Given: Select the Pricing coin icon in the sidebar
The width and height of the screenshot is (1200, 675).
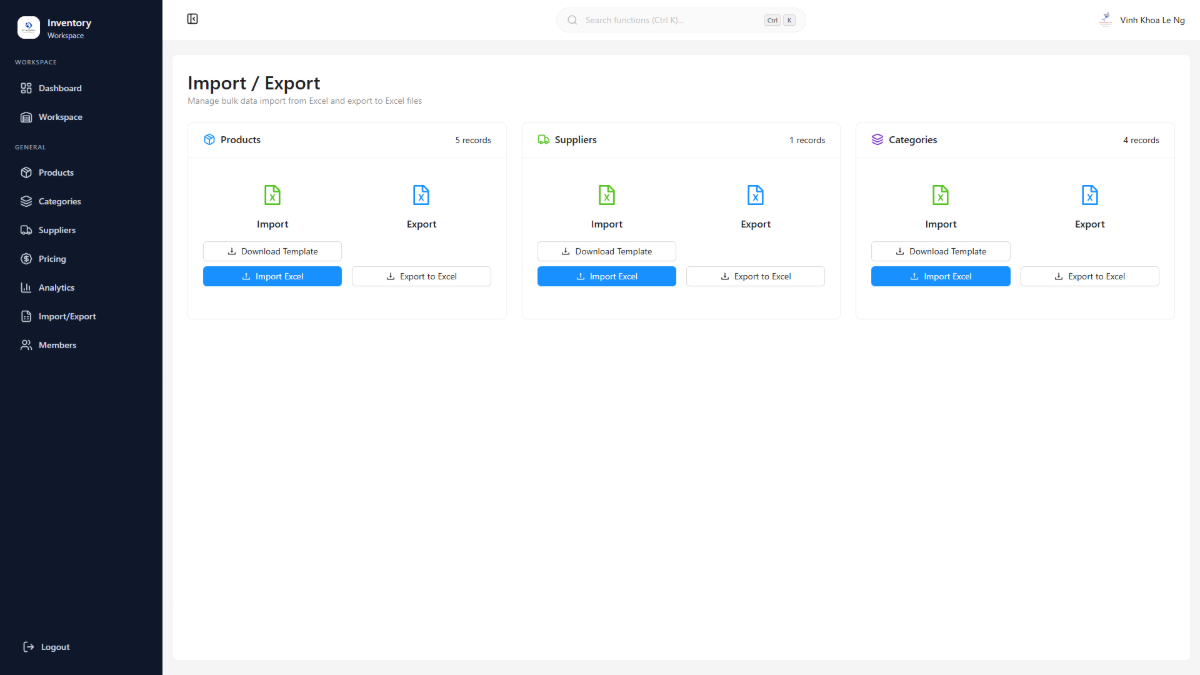Looking at the screenshot, I should [25, 258].
